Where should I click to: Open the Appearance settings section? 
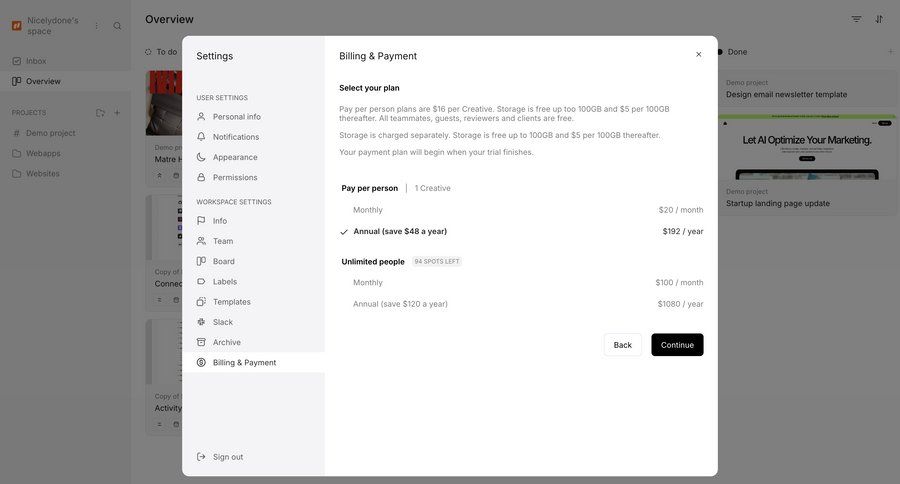(x=235, y=157)
